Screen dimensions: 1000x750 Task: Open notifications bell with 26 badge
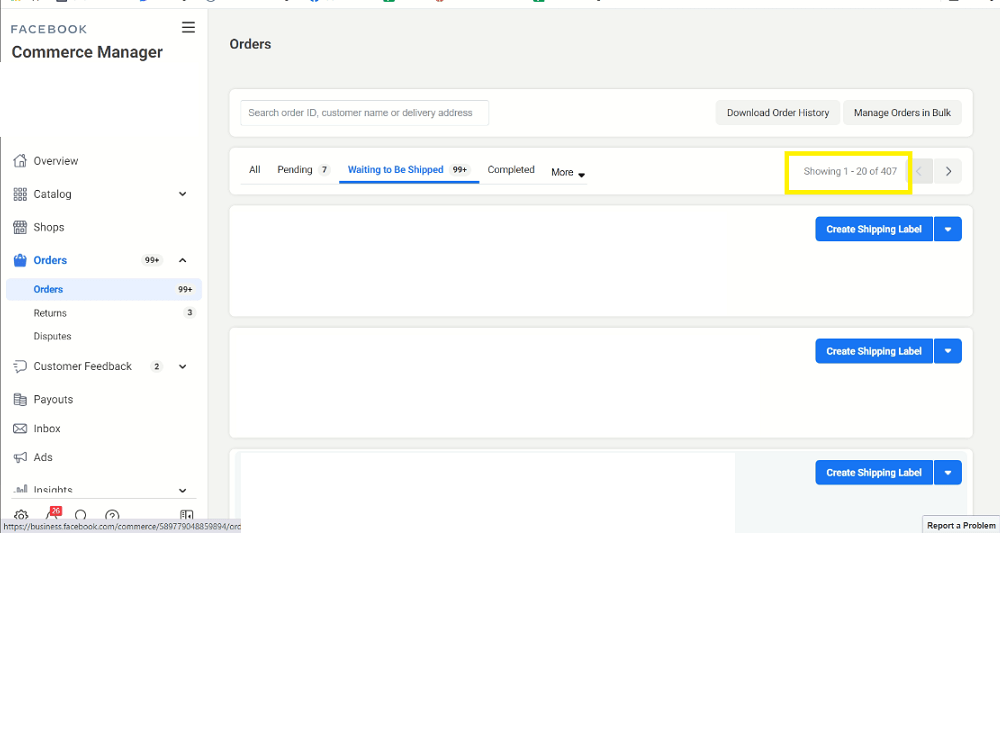pos(54,513)
